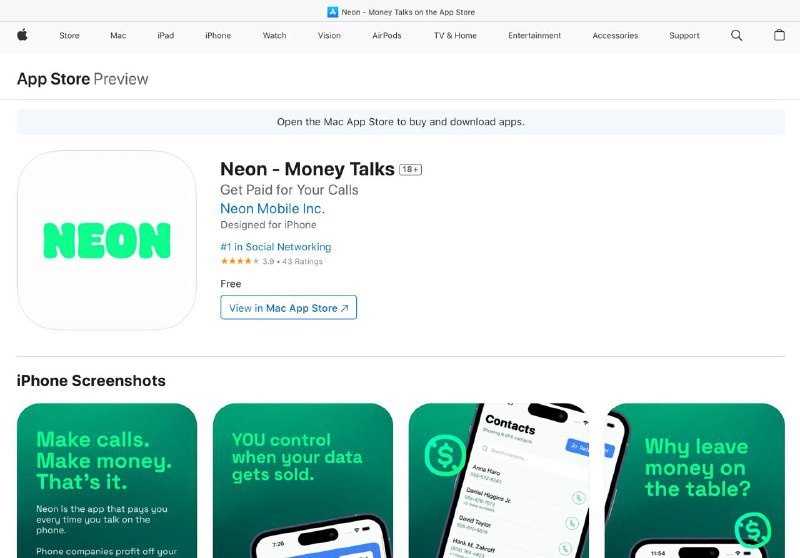The image size is (800, 558).
Task: Open the Support menu item
Action: (684, 35)
